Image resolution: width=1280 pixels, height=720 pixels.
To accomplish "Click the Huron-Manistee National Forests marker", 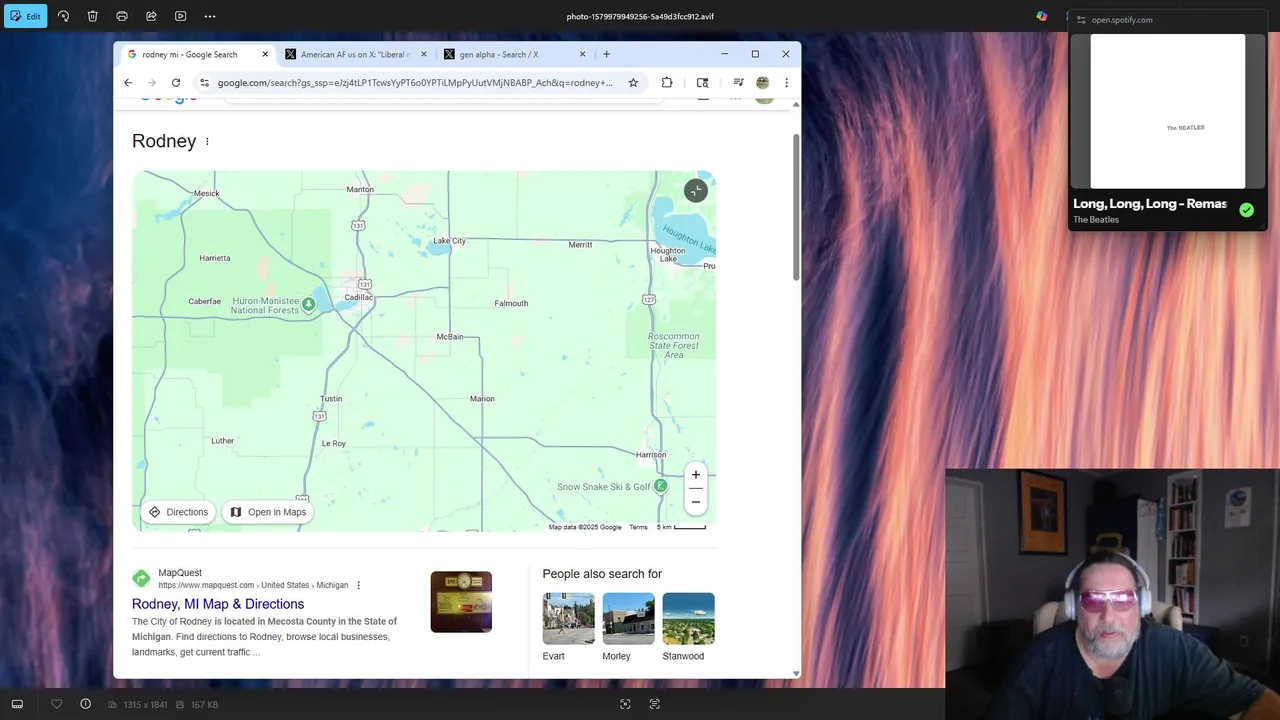I will coord(309,304).
